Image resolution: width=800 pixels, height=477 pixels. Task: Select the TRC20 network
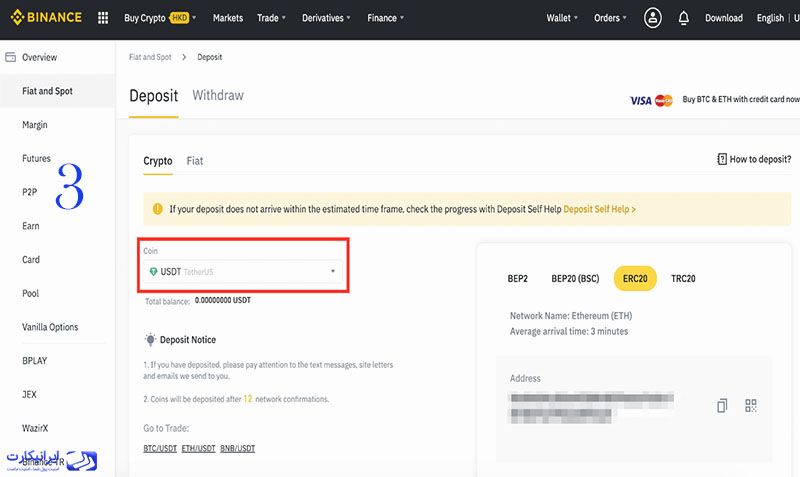click(683, 279)
